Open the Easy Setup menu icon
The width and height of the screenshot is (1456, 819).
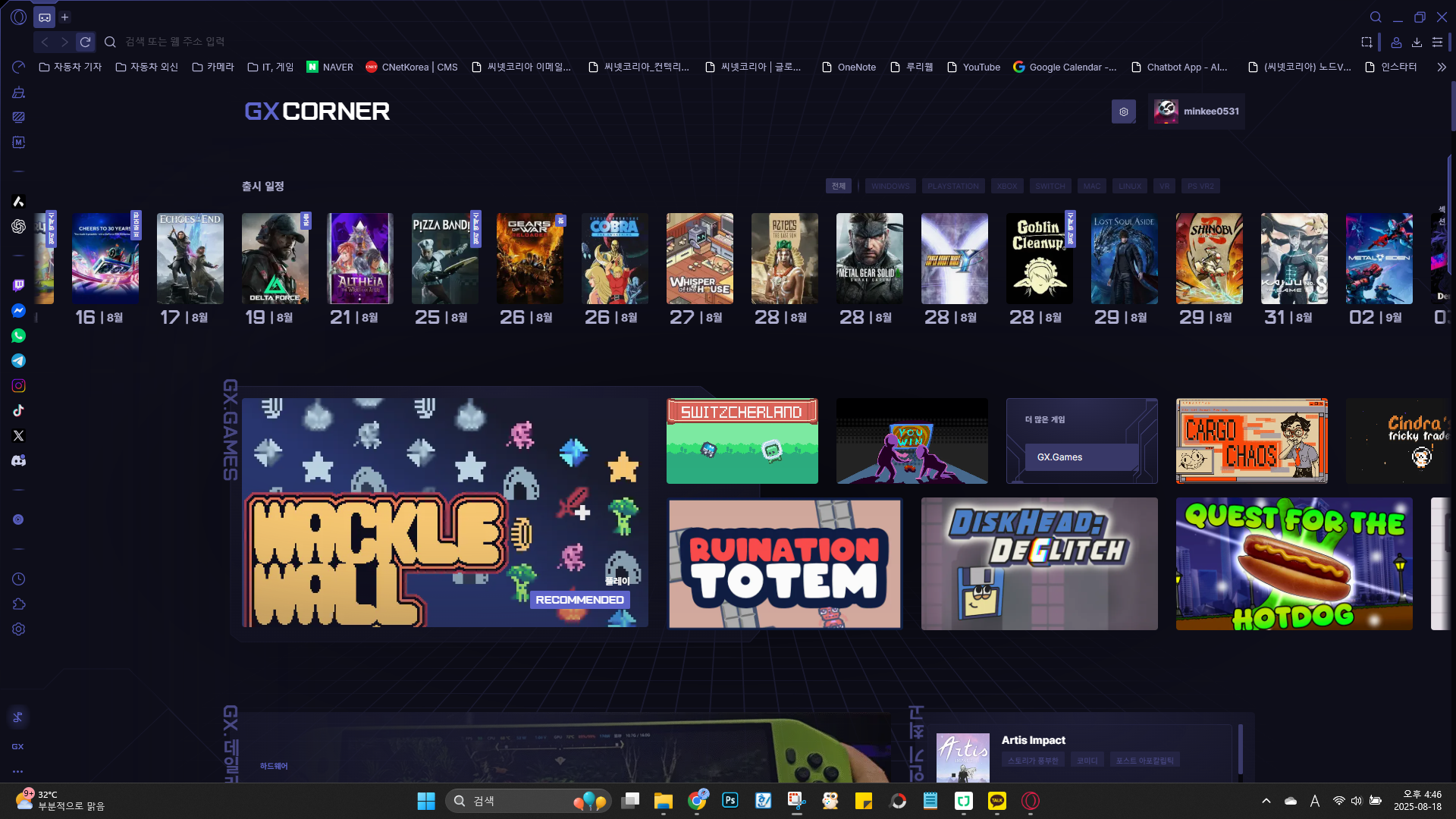(1437, 42)
